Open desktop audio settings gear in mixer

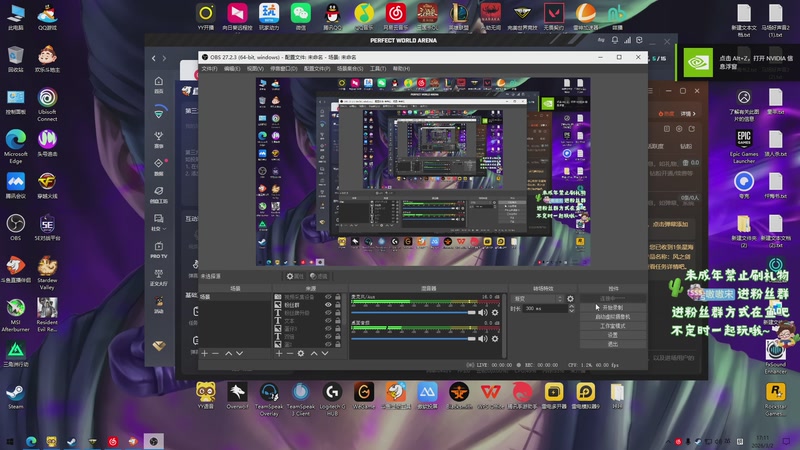(495, 338)
